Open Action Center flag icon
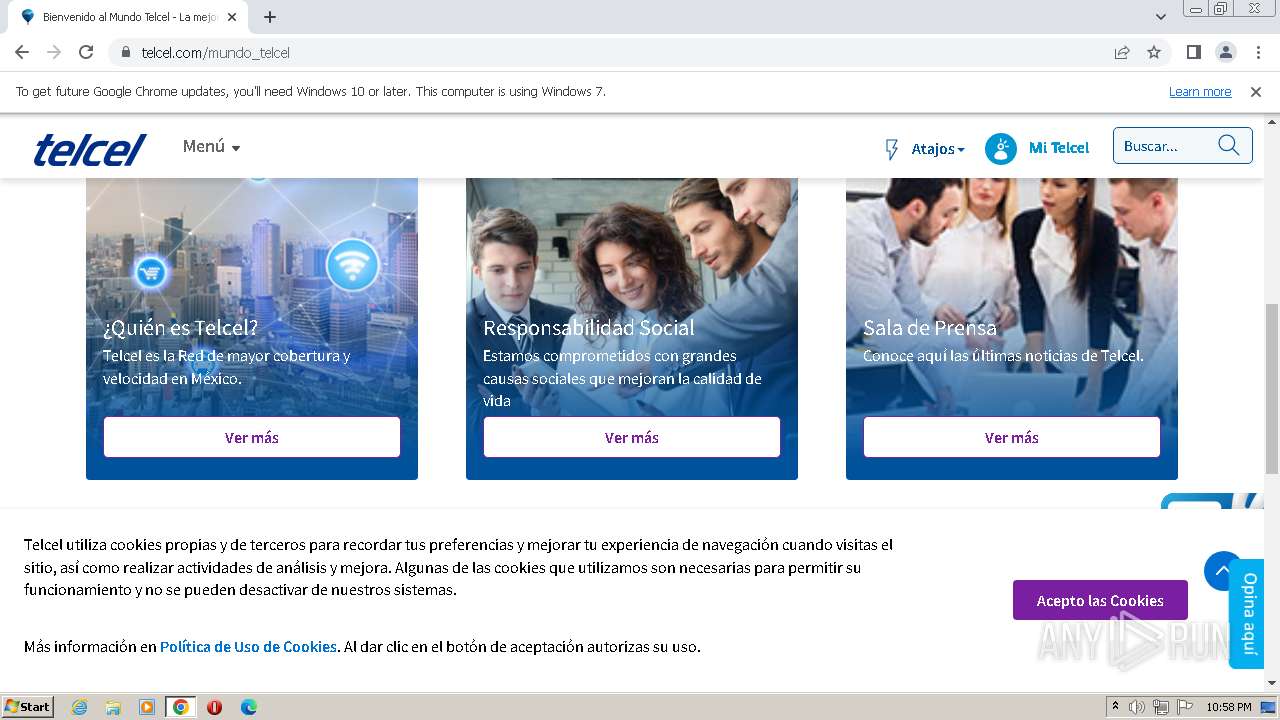The image size is (1280, 720). 1185,707
